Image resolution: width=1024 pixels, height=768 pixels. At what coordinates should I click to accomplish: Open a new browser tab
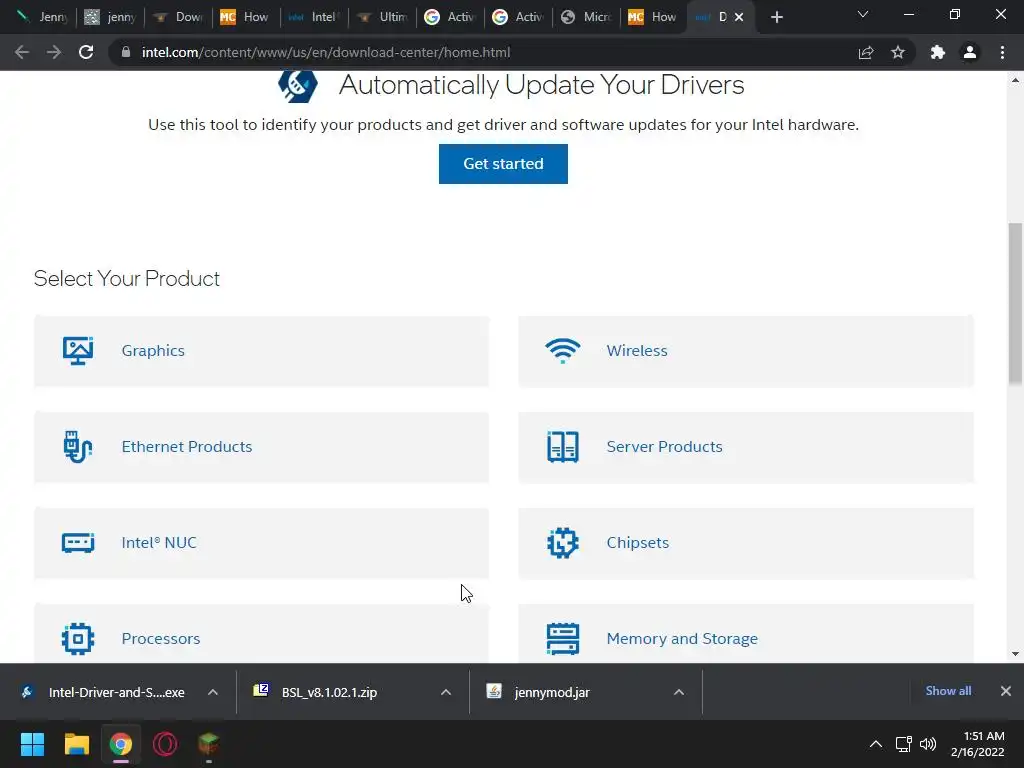point(776,17)
